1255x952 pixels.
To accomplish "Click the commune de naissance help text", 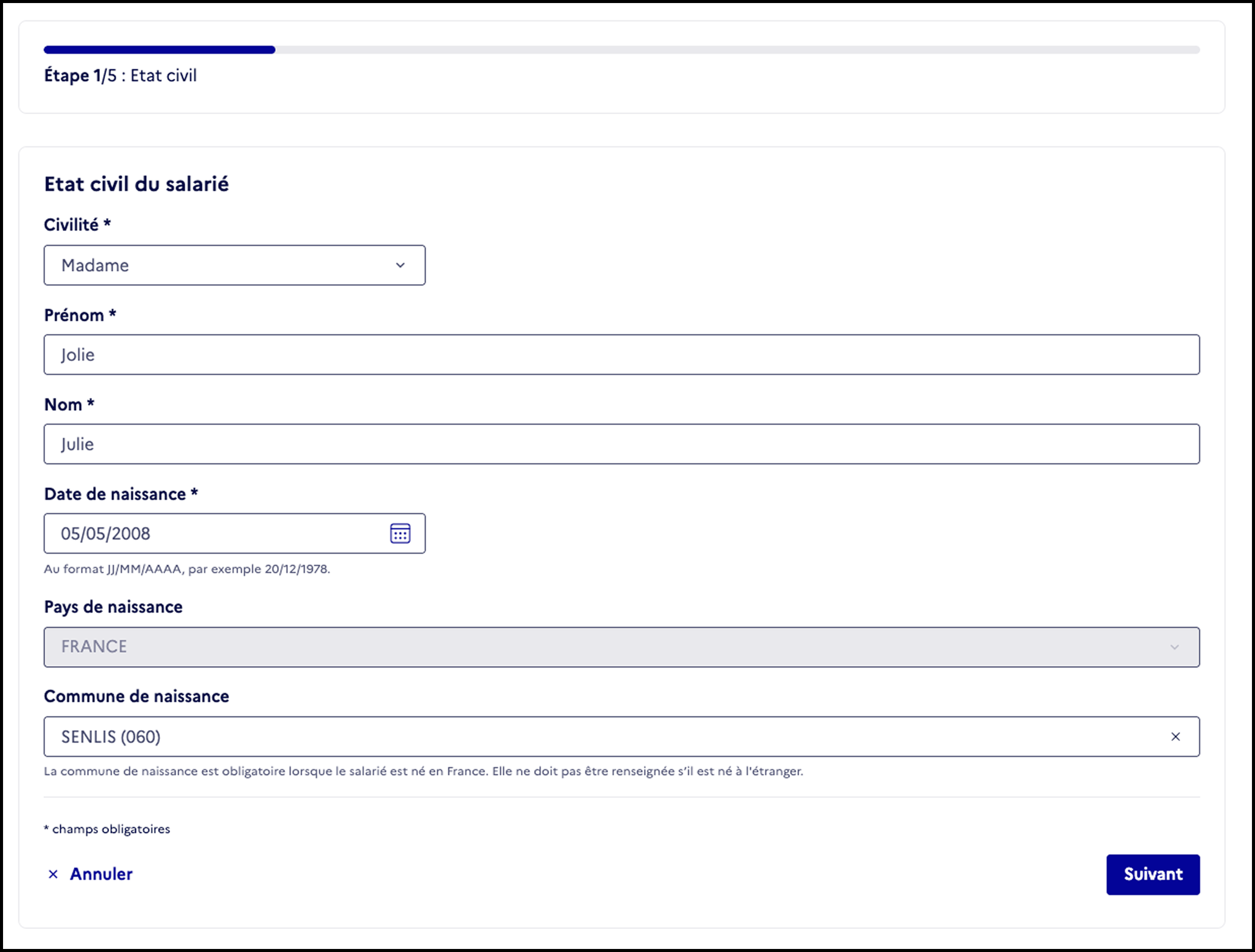I will 423,771.
